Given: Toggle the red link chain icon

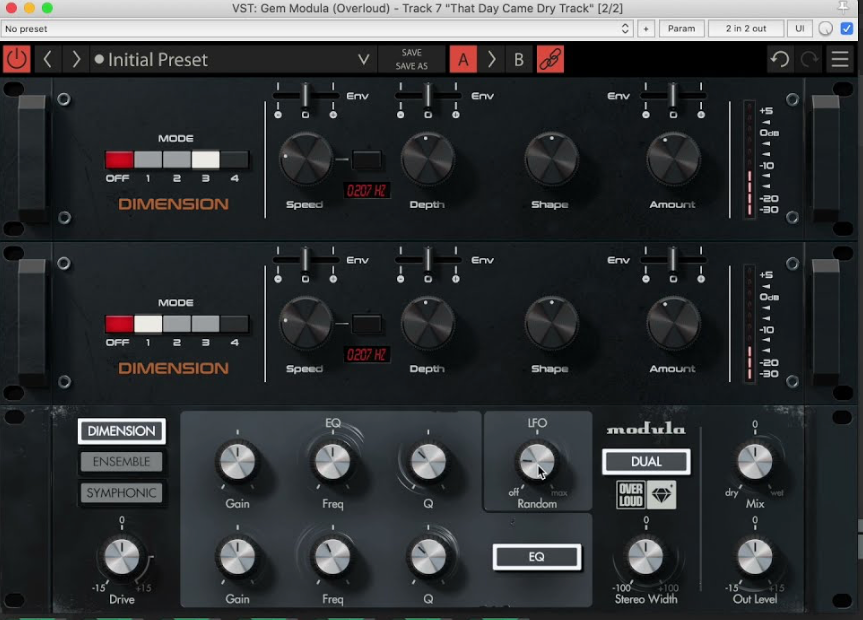Looking at the screenshot, I should click(x=550, y=59).
